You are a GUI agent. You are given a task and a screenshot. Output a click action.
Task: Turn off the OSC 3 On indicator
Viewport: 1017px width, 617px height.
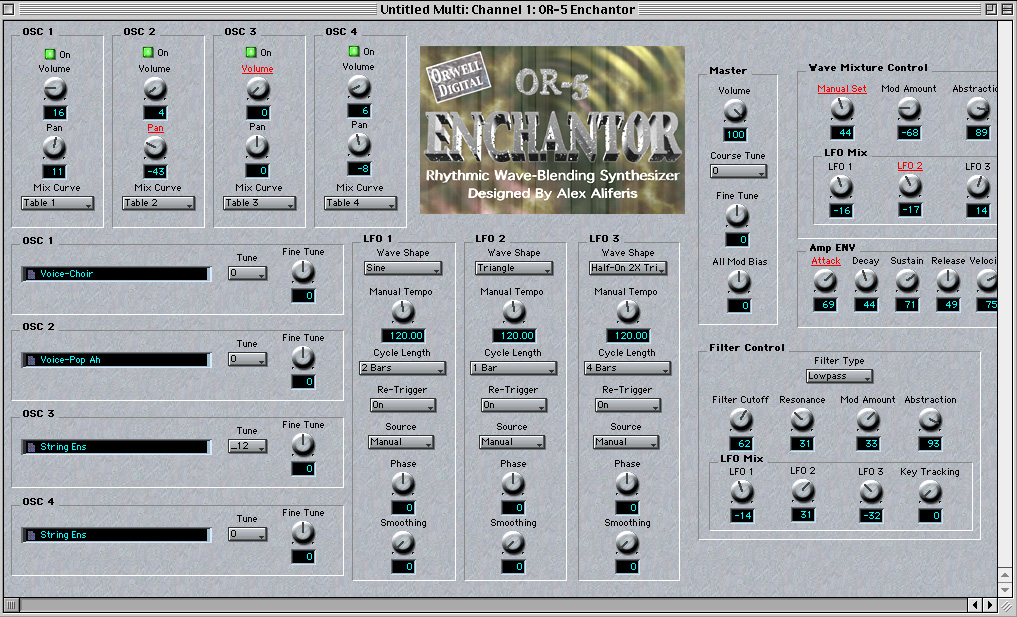pos(250,52)
